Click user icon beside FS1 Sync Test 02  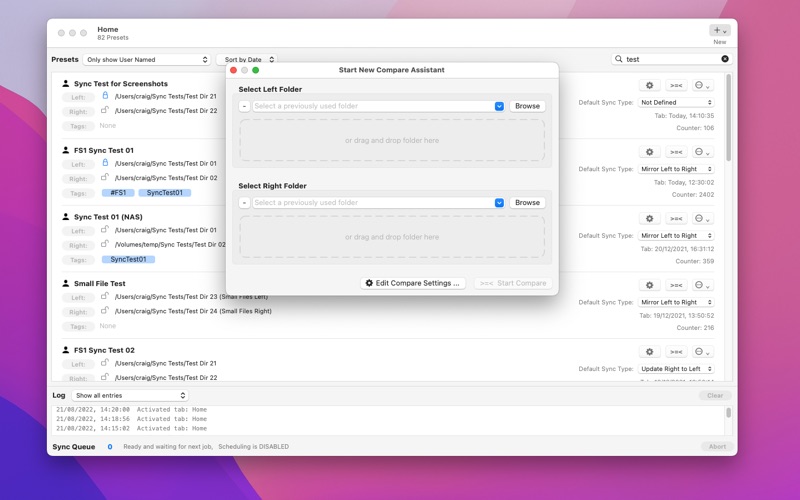[x=66, y=349]
